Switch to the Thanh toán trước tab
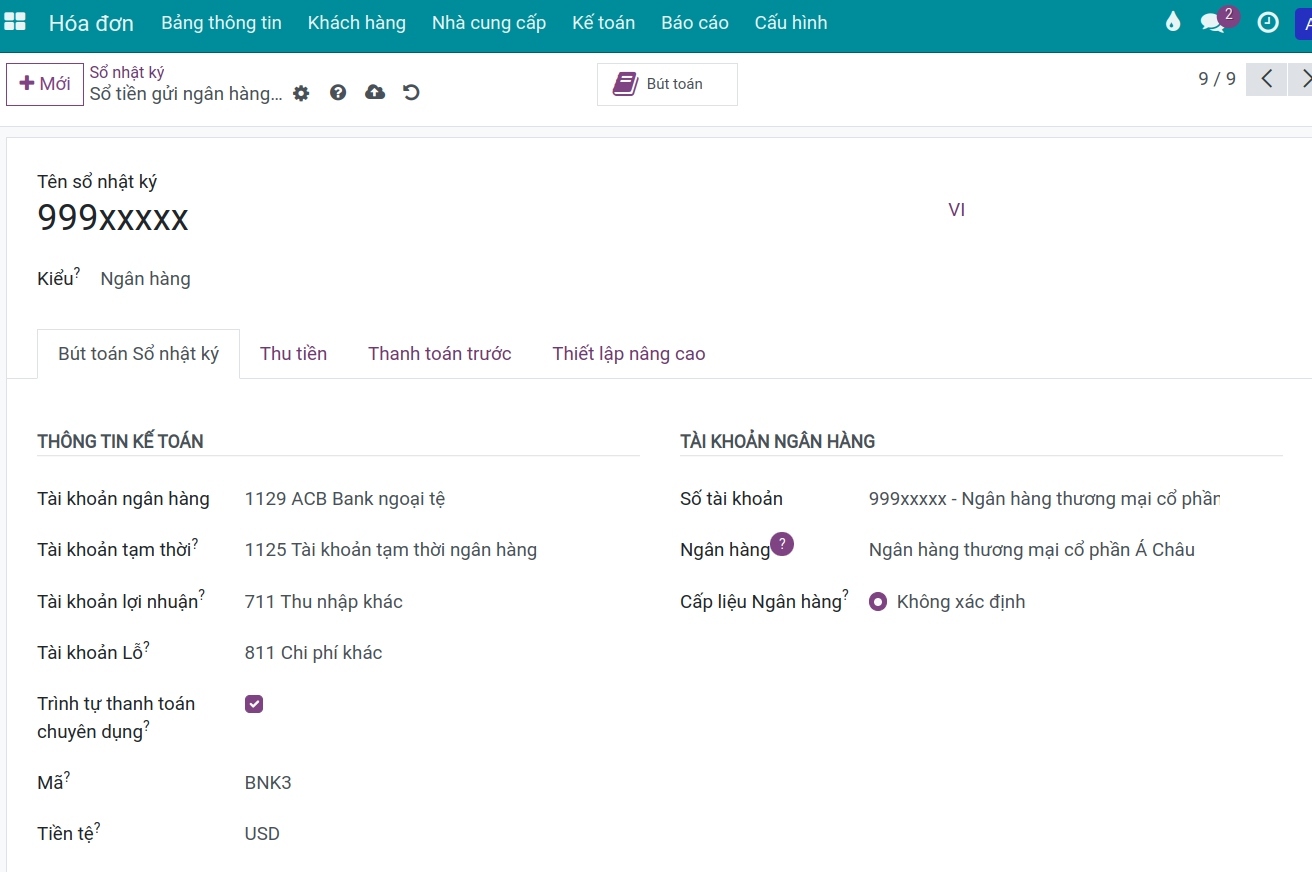This screenshot has width=1312, height=872. click(439, 354)
